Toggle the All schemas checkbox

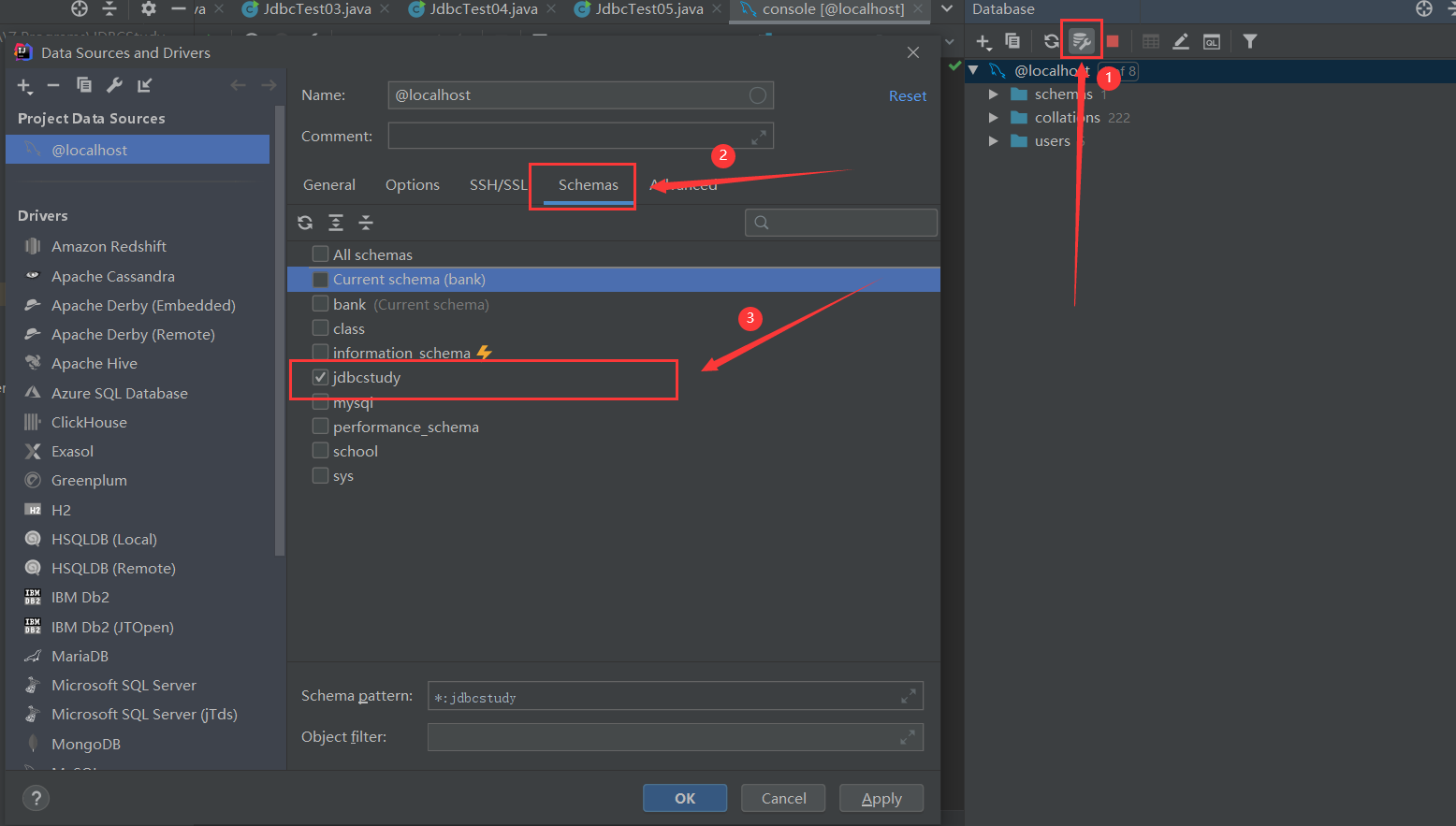(320, 254)
